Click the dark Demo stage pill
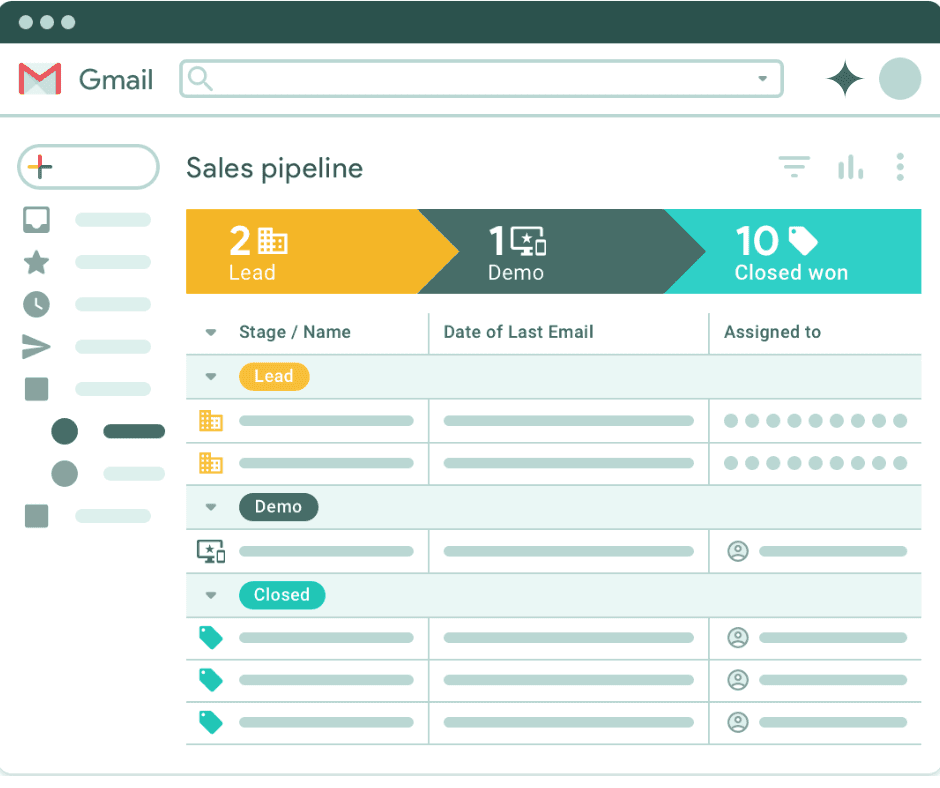The height and width of the screenshot is (788, 940). click(x=279, y=507)
